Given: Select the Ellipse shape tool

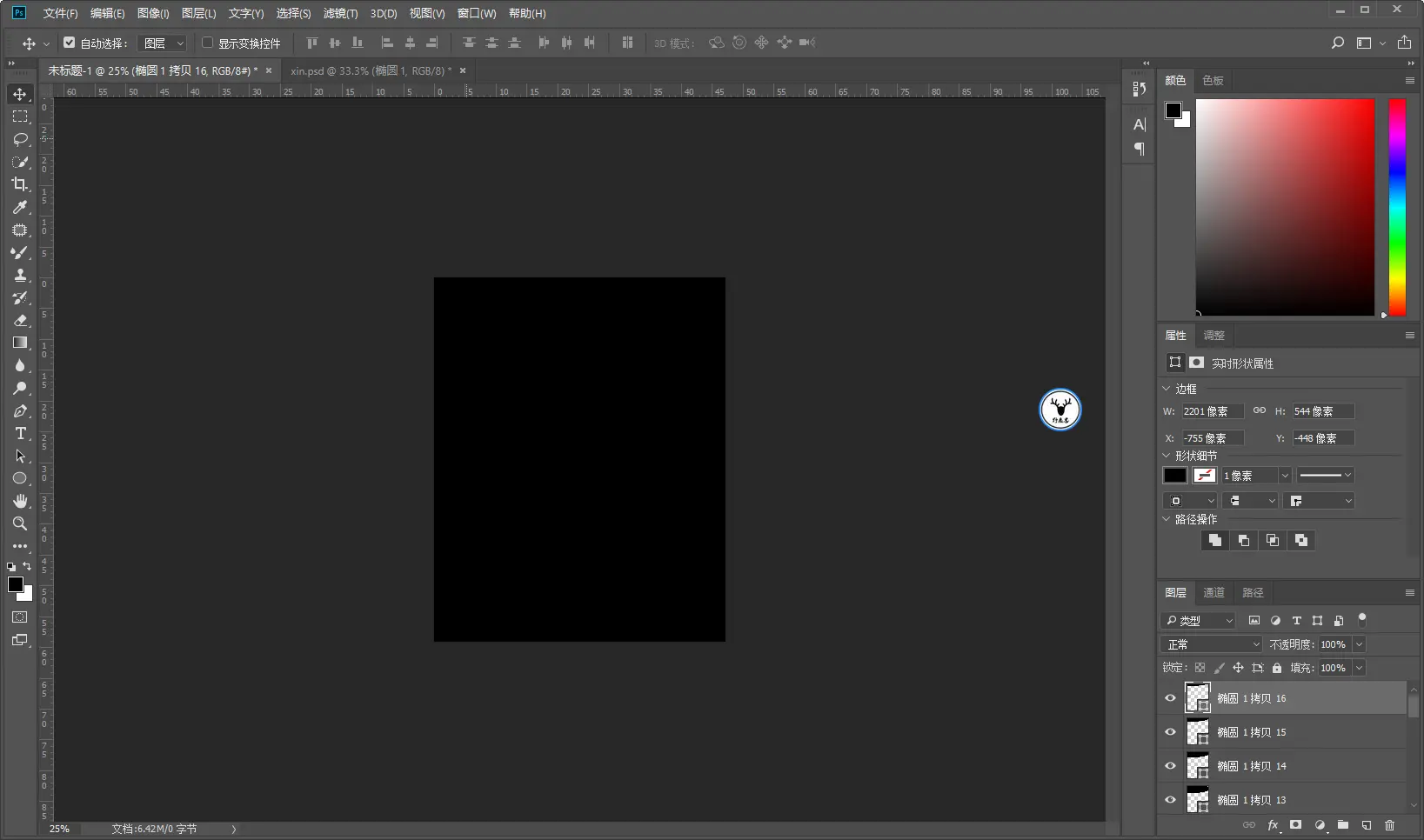Looking at the screenshot, I should tap(20, 478).
